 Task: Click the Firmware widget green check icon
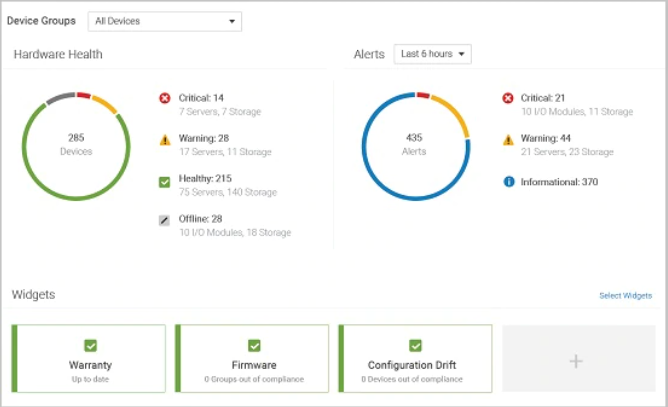click(254, 345)
